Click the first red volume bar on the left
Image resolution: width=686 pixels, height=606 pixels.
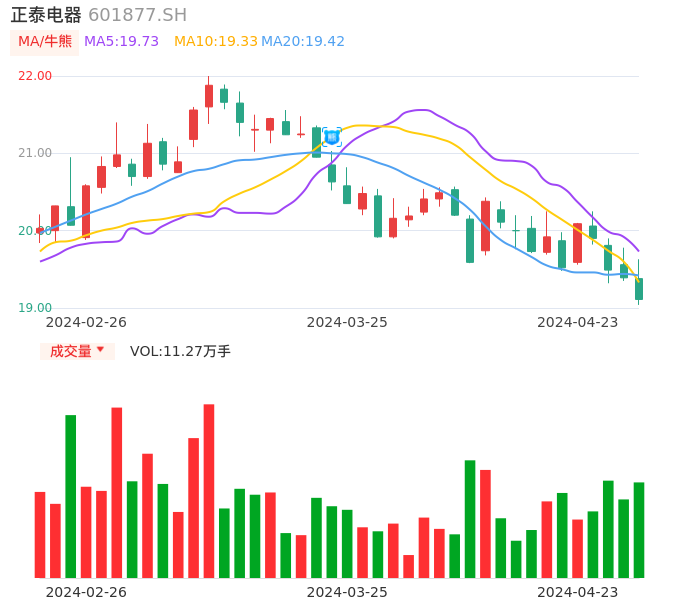click(40, 534)
